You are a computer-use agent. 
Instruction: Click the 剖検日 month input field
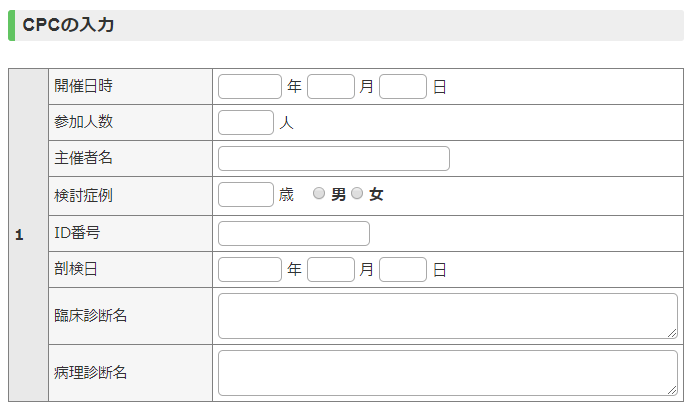point(331,270)
